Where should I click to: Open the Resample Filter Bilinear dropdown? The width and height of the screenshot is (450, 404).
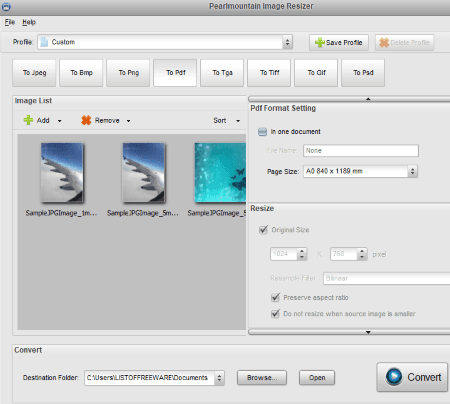(x=386, y=278)
